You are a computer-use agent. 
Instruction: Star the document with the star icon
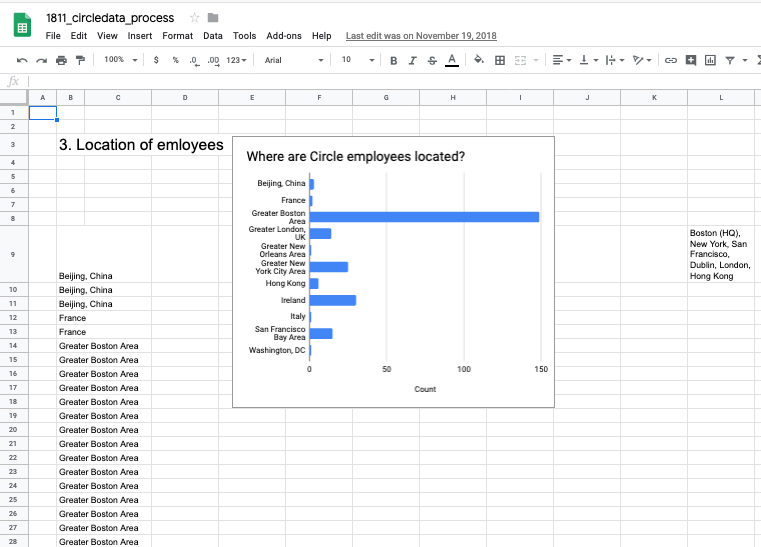tap(195, 18)
